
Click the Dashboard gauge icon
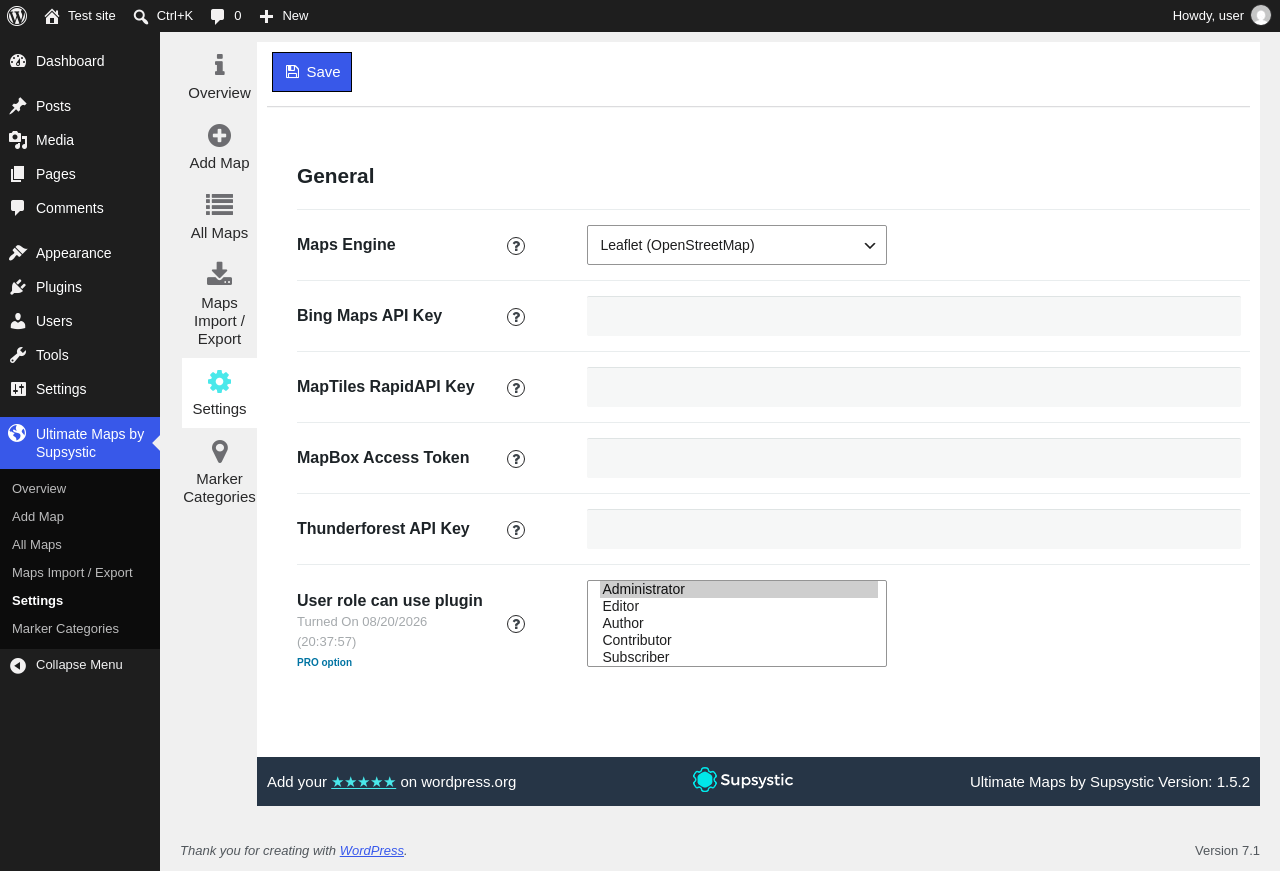[18, 61]
